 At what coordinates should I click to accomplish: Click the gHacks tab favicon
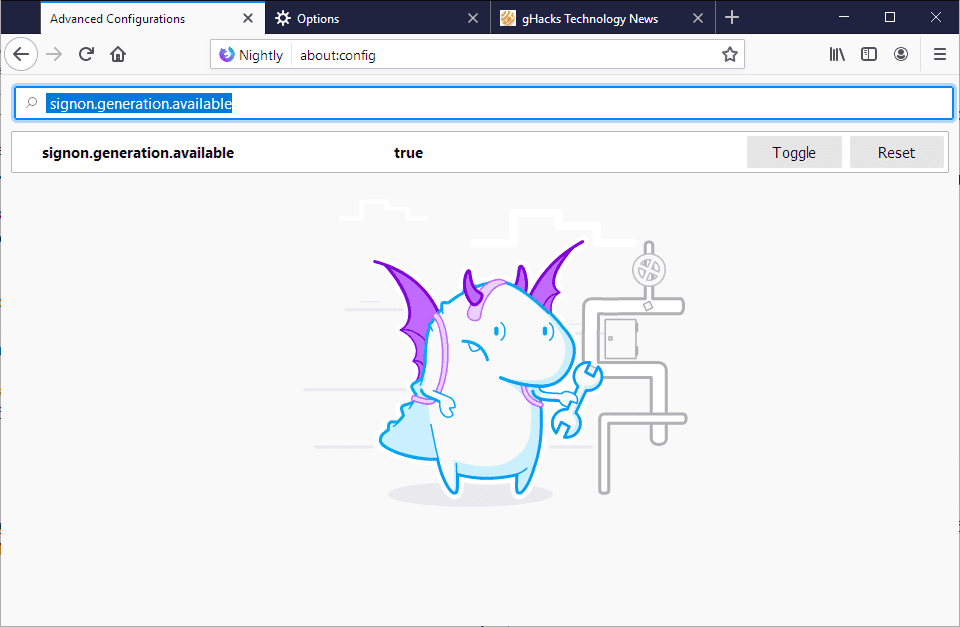click(x=508, y=18)
